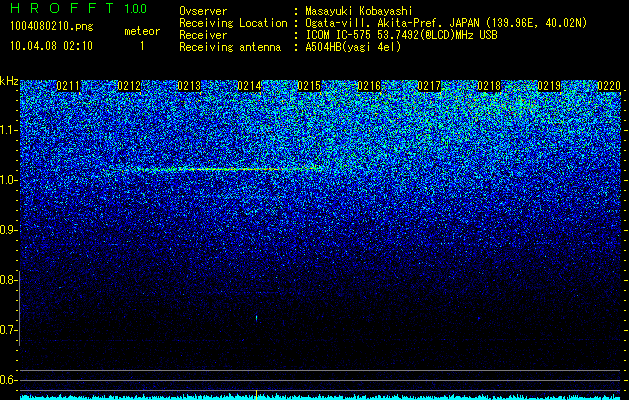Click the 0.7 kHz axis label
This screenshot has width=629, height=400.
[7, 330]
